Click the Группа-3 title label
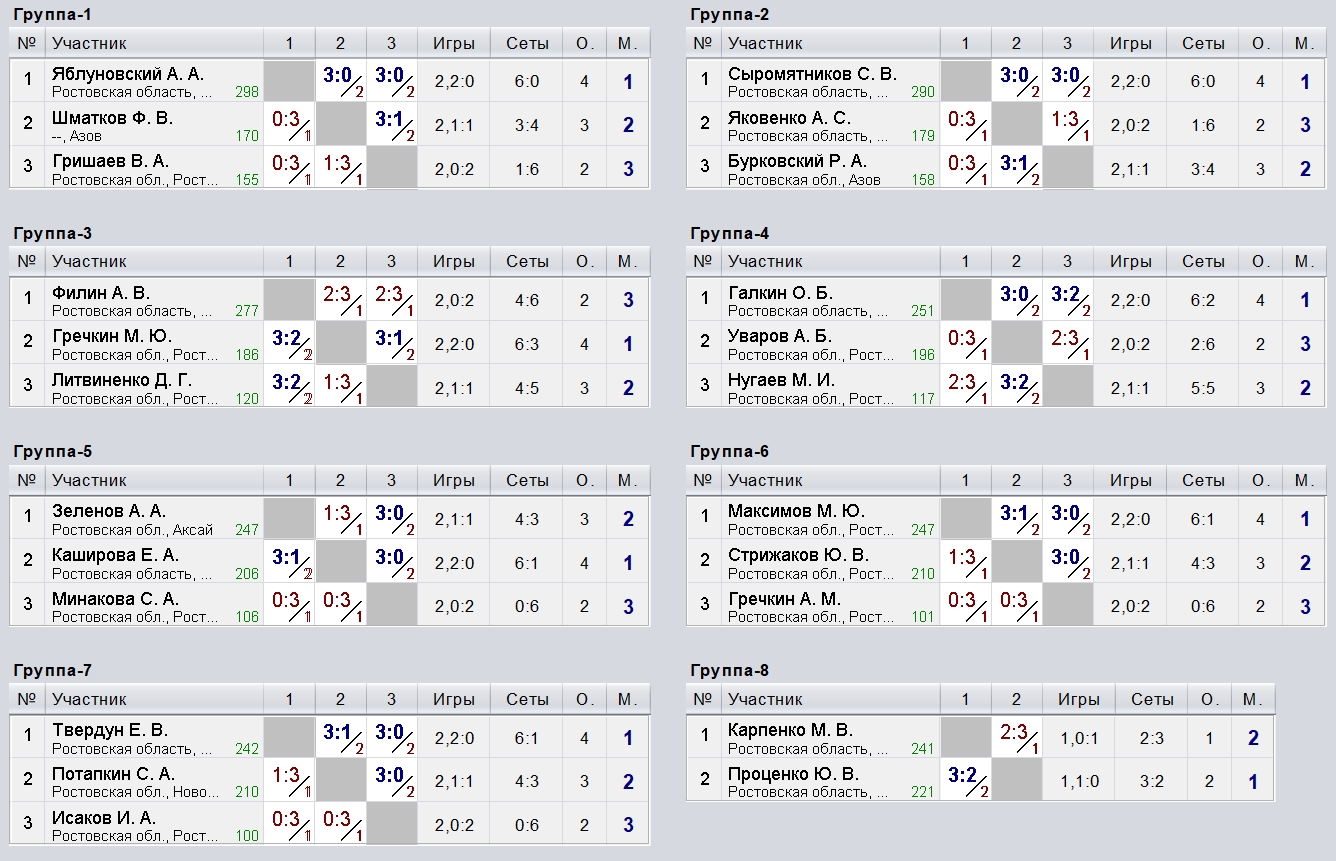 tap(53, 233)
